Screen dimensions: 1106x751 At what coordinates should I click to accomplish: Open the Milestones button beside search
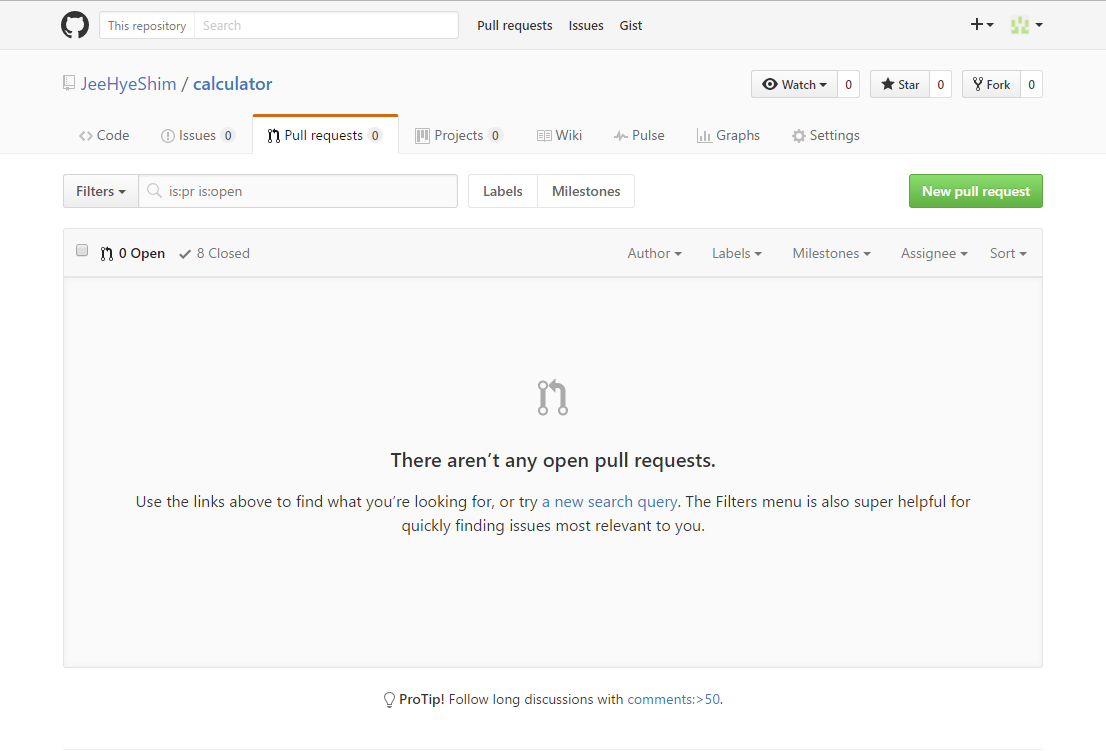[586, 191]
